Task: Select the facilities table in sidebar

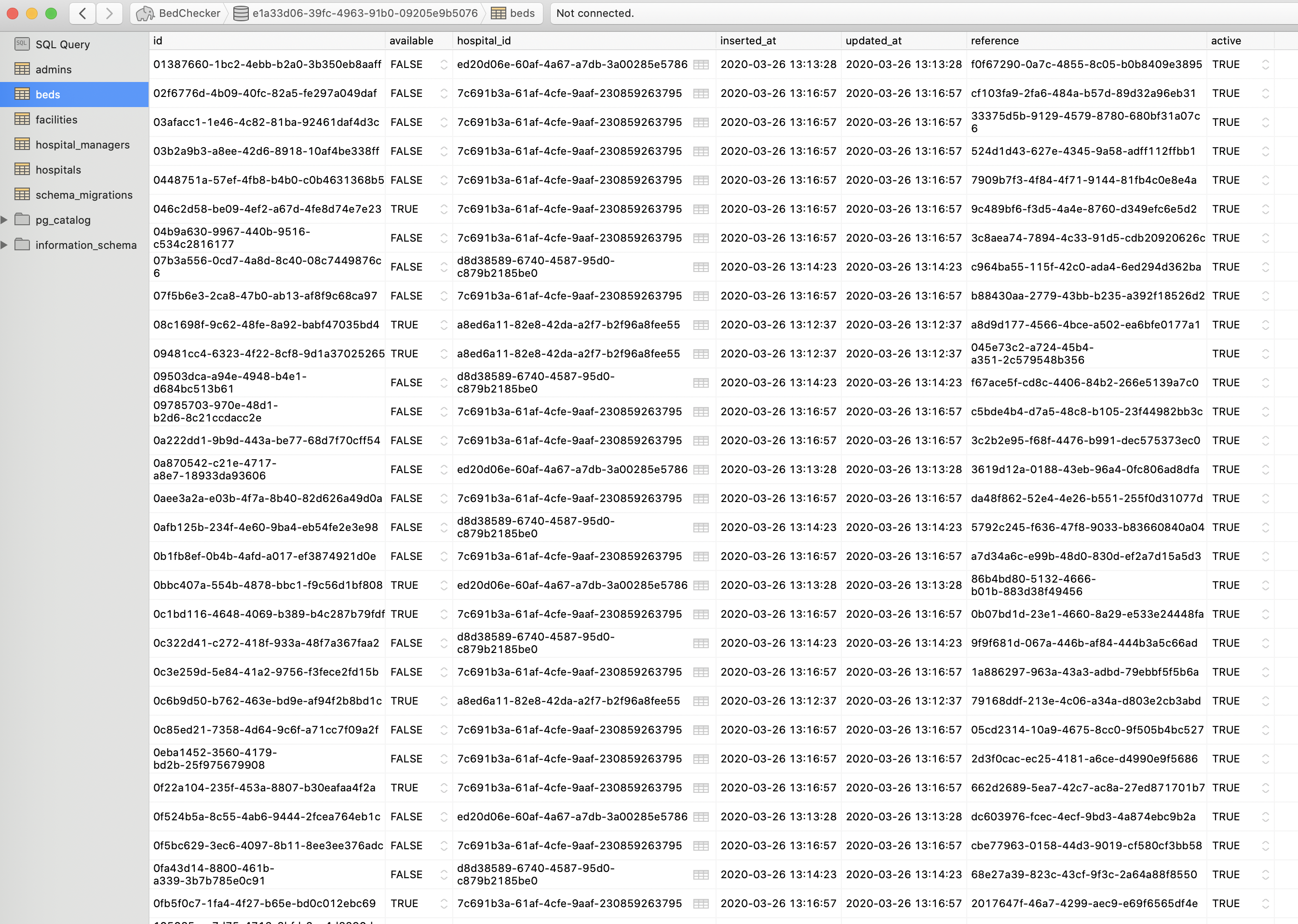Action: pos(56,120)
